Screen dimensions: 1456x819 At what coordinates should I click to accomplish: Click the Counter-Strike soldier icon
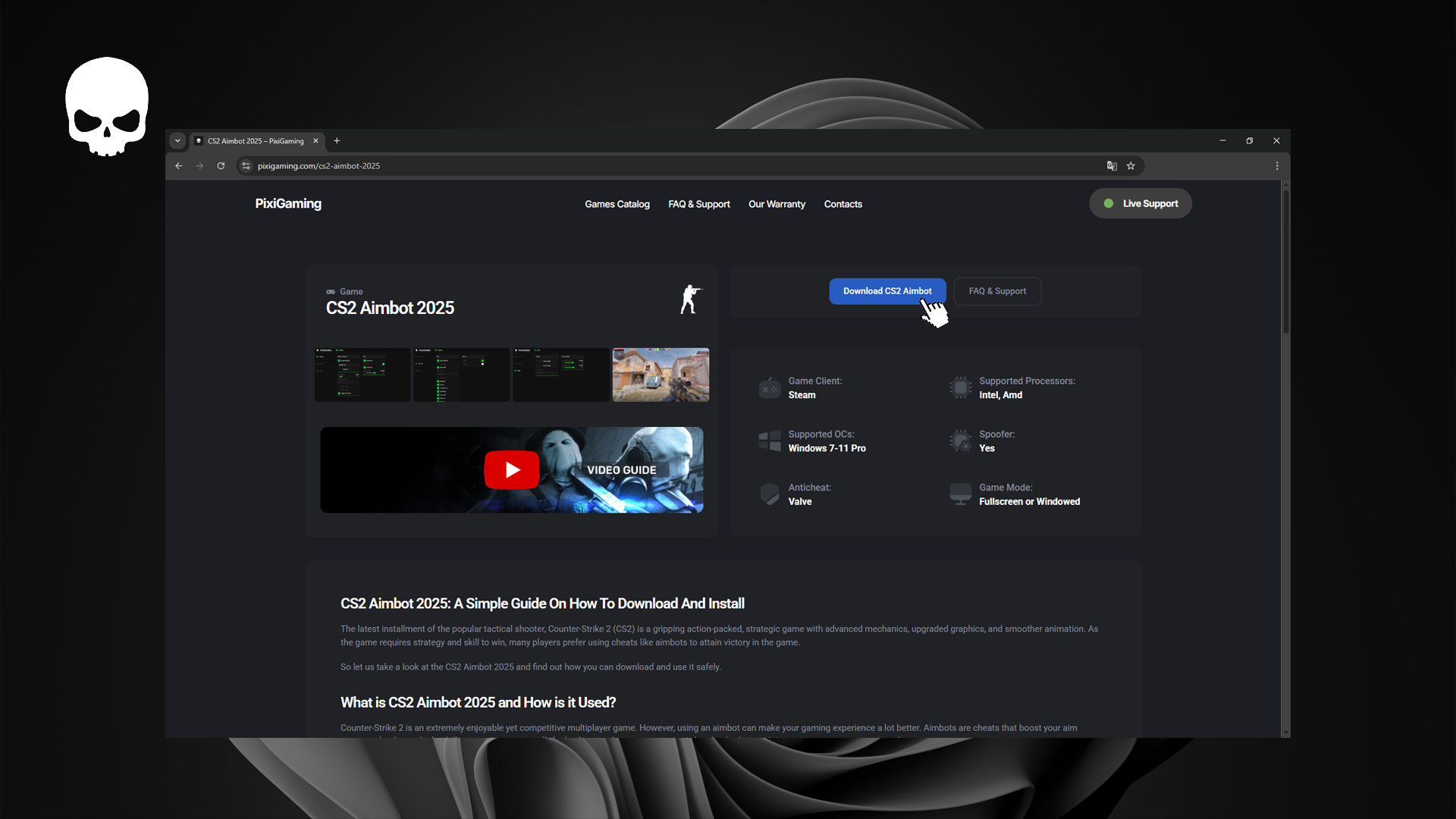tap(690, 300)
